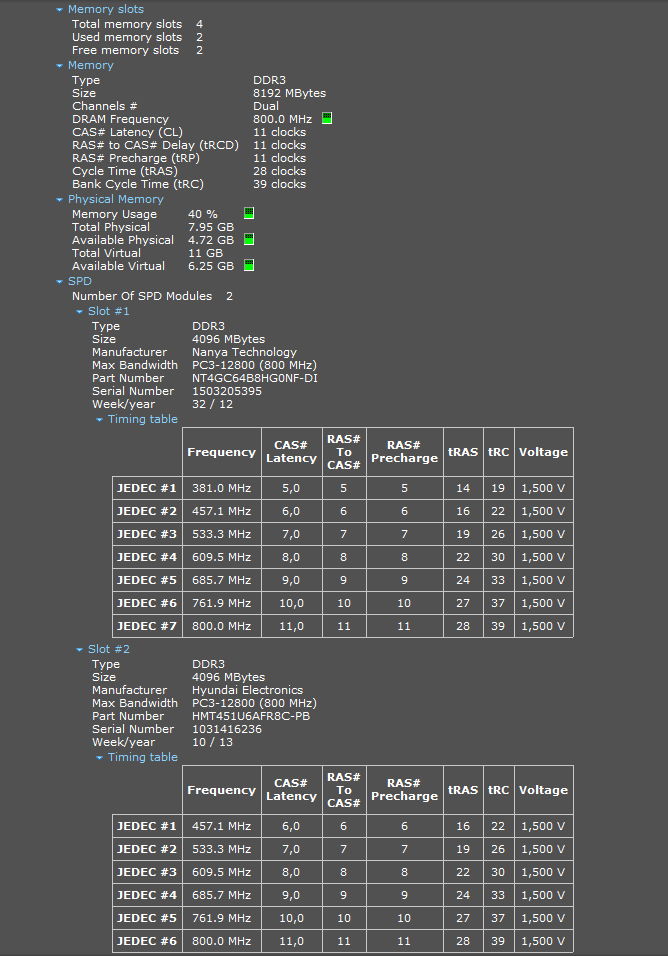Click Nanya Technology manufacturer value
The height and width of the screenshot is (956, 668).
(244, 352)
